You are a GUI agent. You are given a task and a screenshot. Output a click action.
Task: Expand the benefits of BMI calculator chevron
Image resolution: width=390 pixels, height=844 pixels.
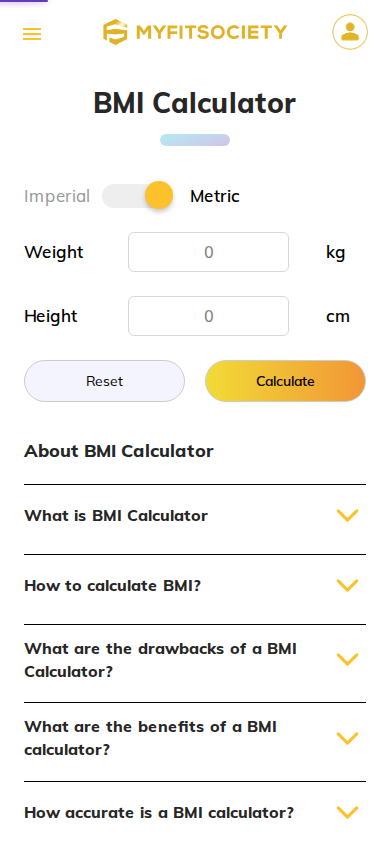tap(348, 738)
